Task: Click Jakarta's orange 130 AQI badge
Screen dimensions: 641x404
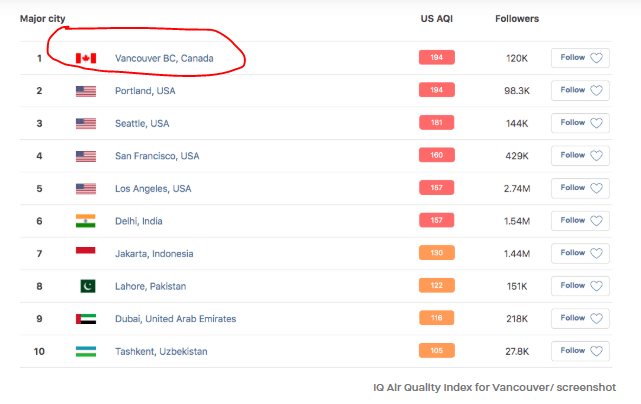Action: (x=436, y=253)
